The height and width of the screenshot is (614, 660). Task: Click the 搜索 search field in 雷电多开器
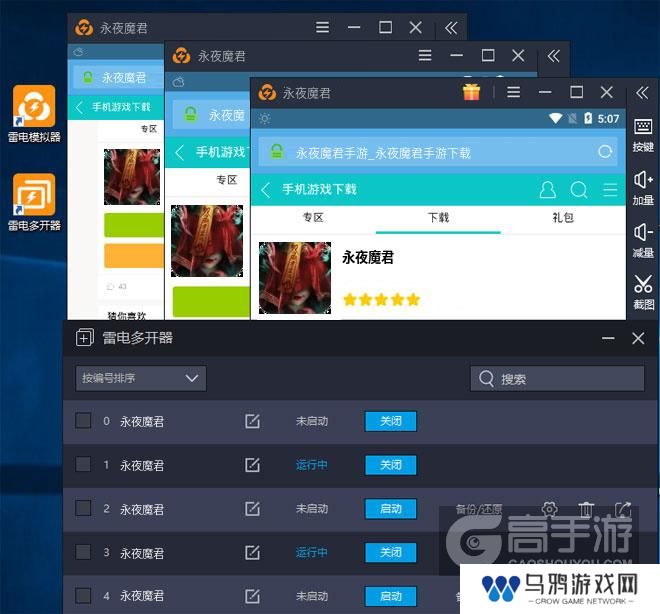point(557,379)
